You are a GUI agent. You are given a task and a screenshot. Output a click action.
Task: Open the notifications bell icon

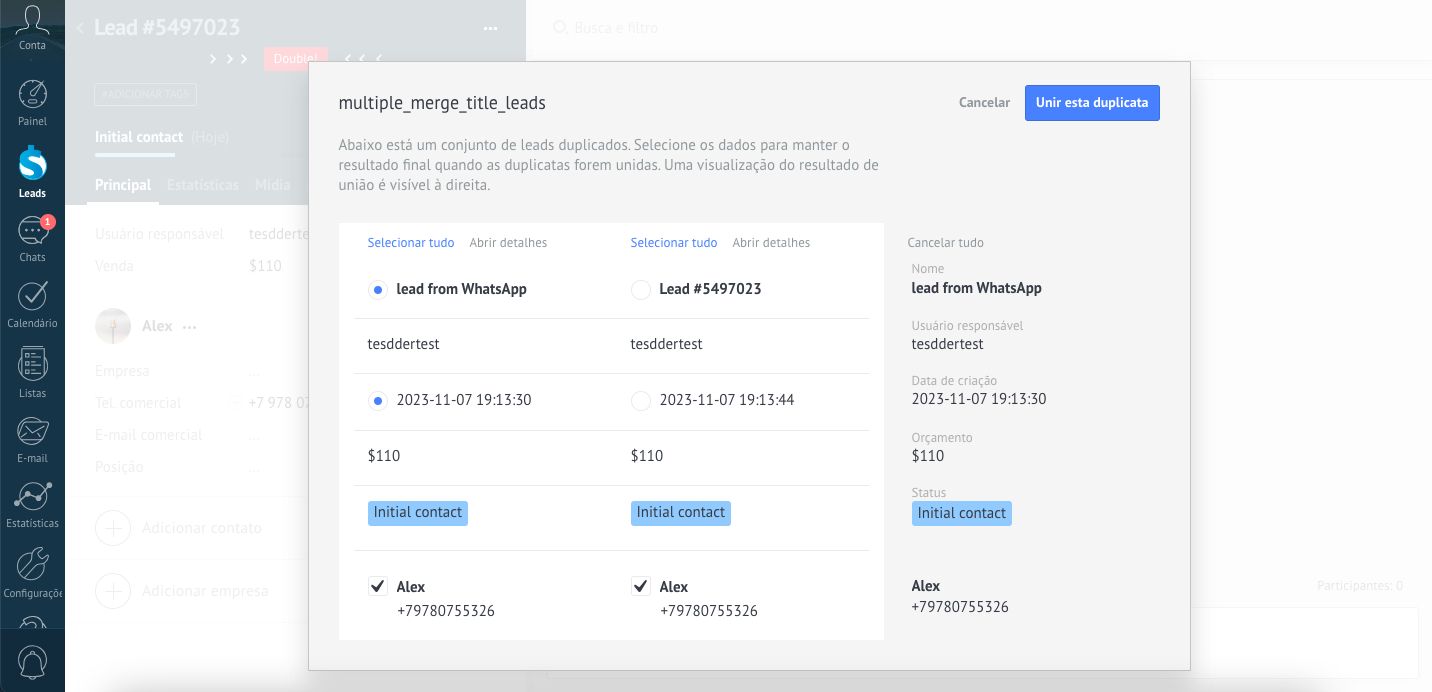(32, 662)
